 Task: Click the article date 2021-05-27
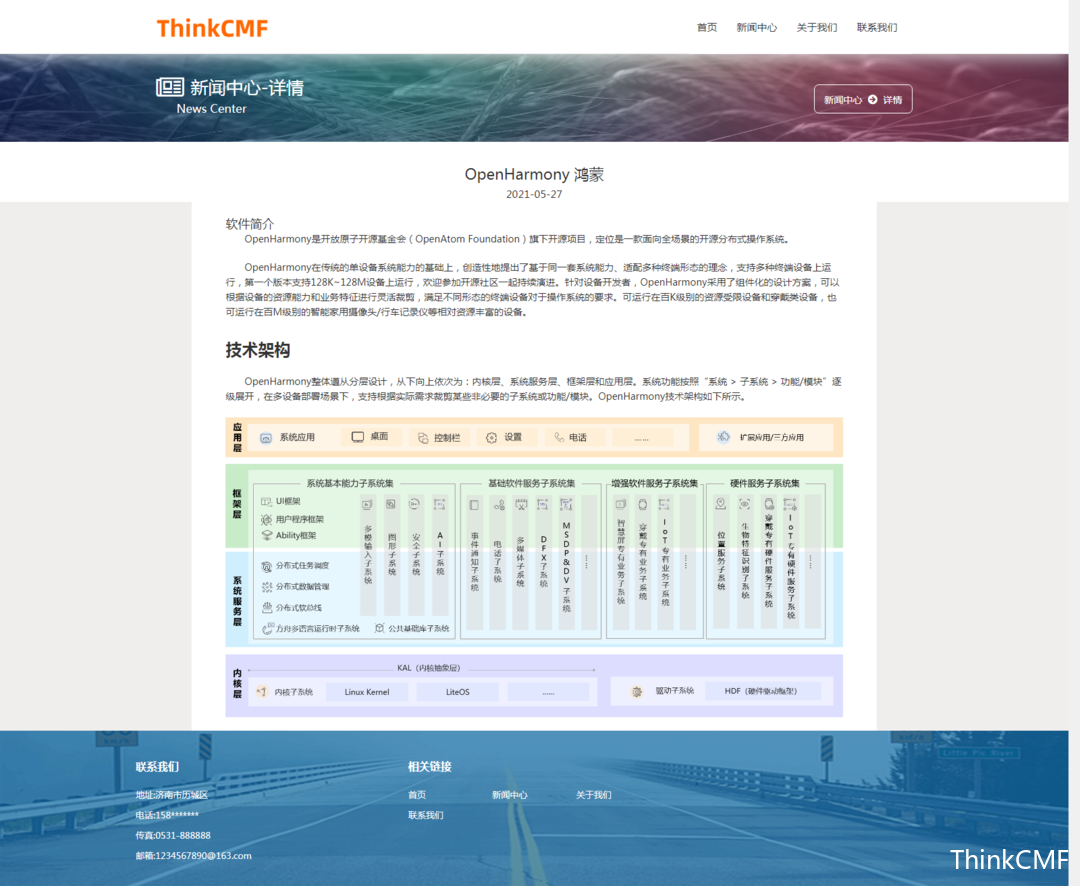point(534,194)
